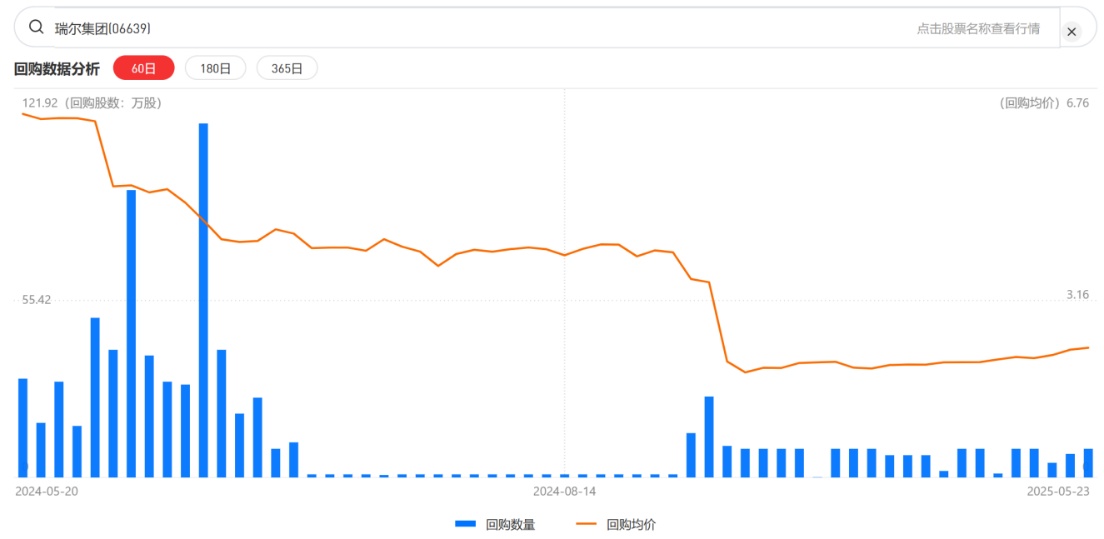Switch to the 180日 period tab

[x=215, y=68]
